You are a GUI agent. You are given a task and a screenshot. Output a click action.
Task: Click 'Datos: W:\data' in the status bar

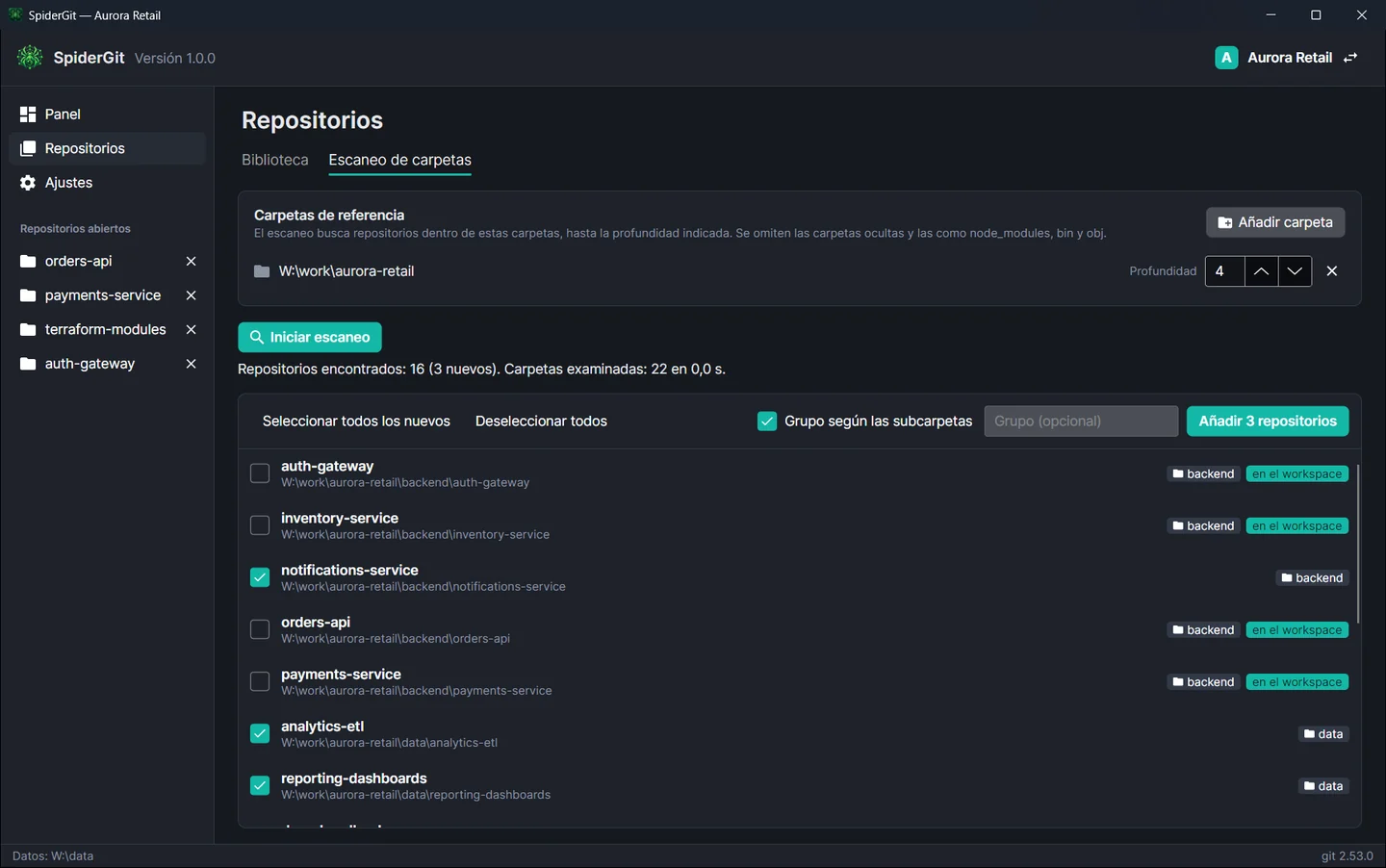coord(53,856)
